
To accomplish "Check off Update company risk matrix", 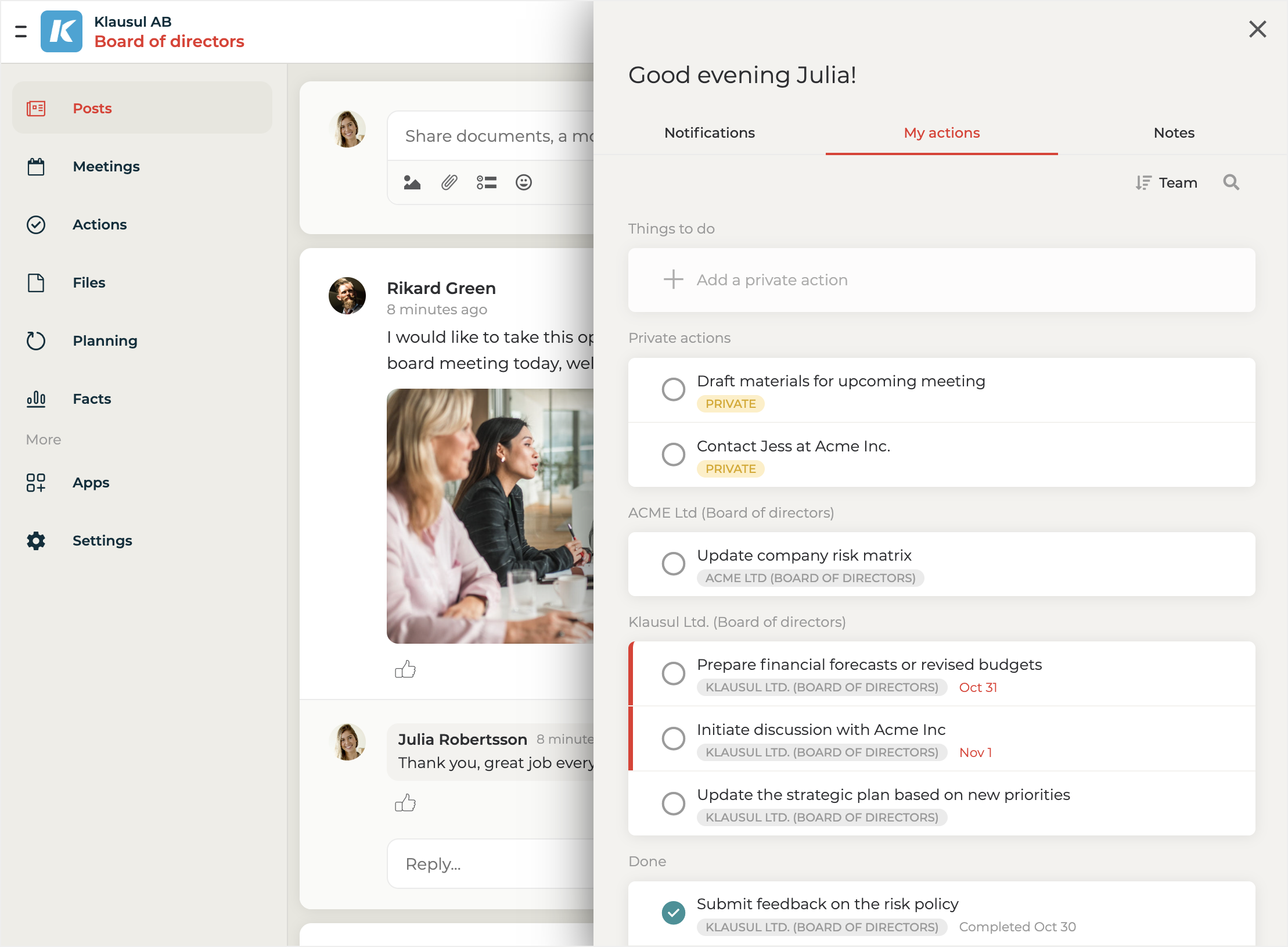I will point(673,564).
